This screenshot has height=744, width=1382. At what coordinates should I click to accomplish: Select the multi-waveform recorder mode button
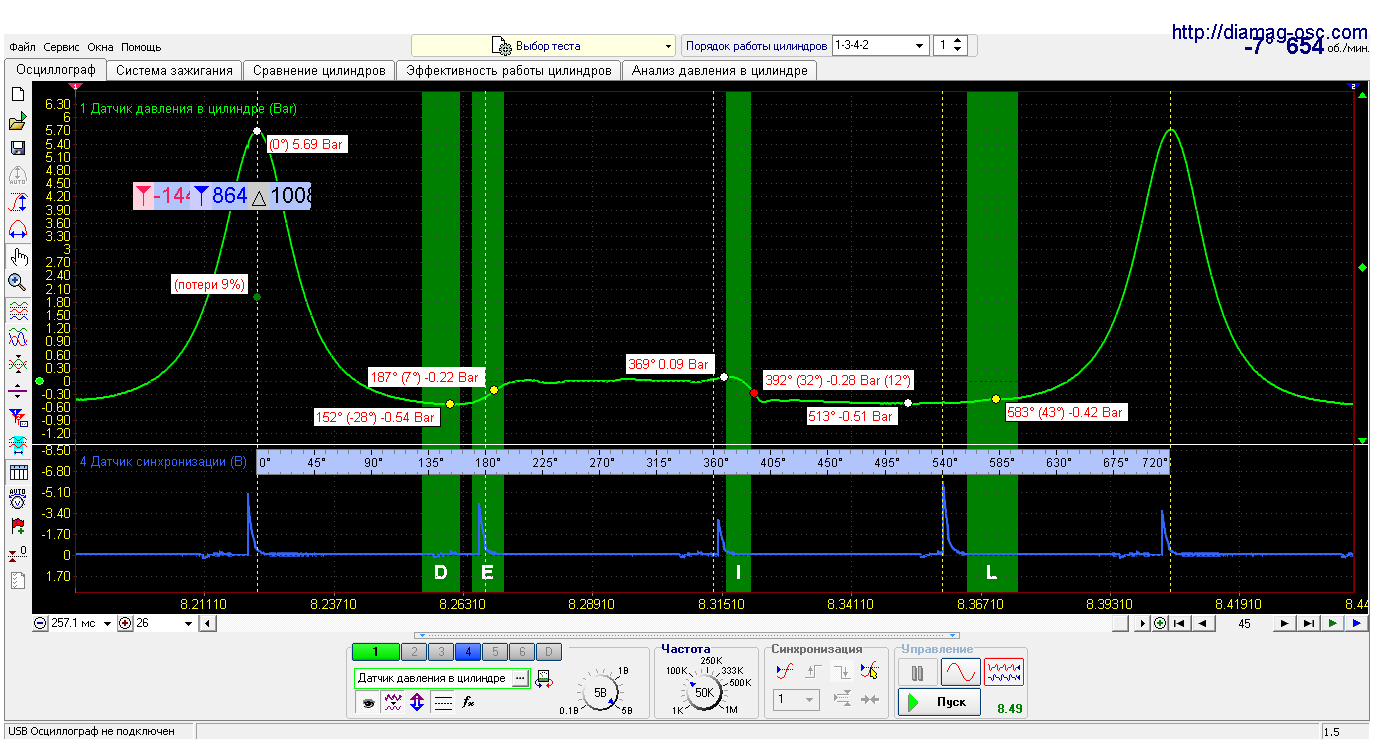coord(1004,672)
